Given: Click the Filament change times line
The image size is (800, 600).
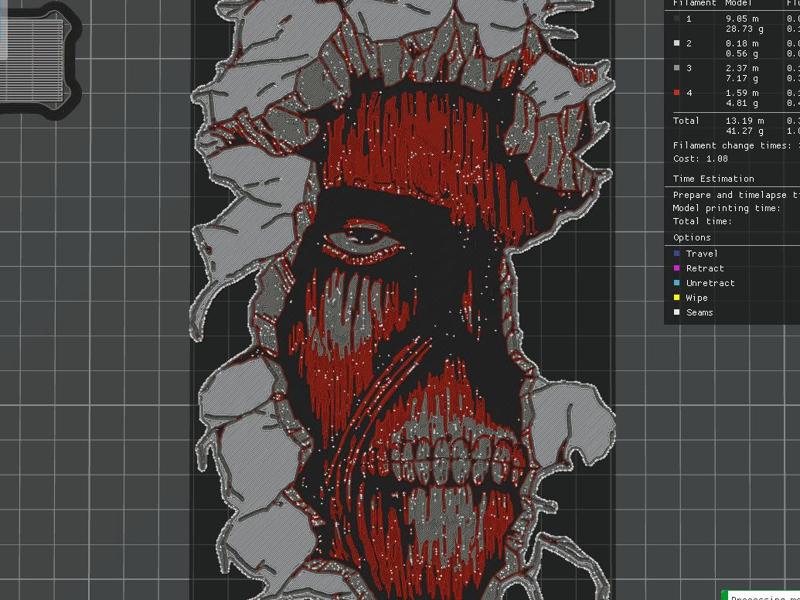Looking at the screenshot, I should click(730, 145).
